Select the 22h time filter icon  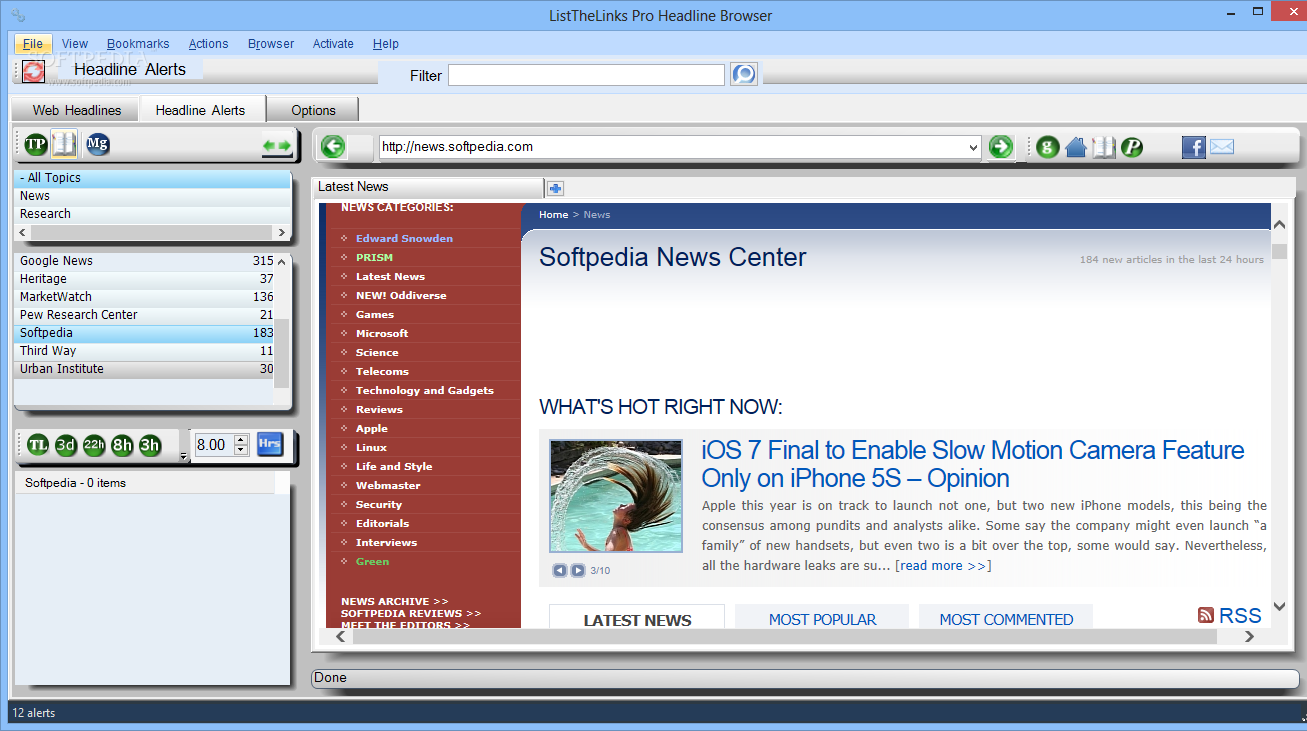(x=94, y=445)
